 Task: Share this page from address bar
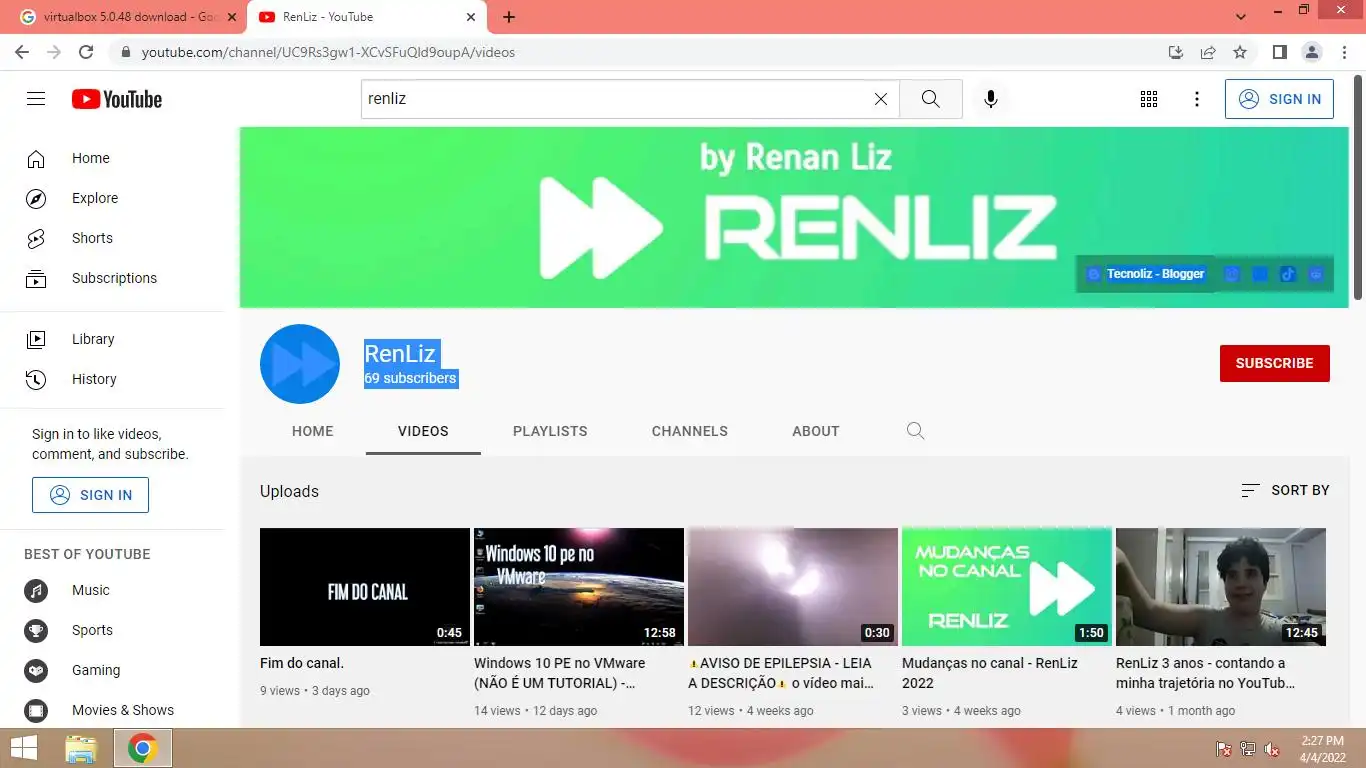coord(1208,52)
